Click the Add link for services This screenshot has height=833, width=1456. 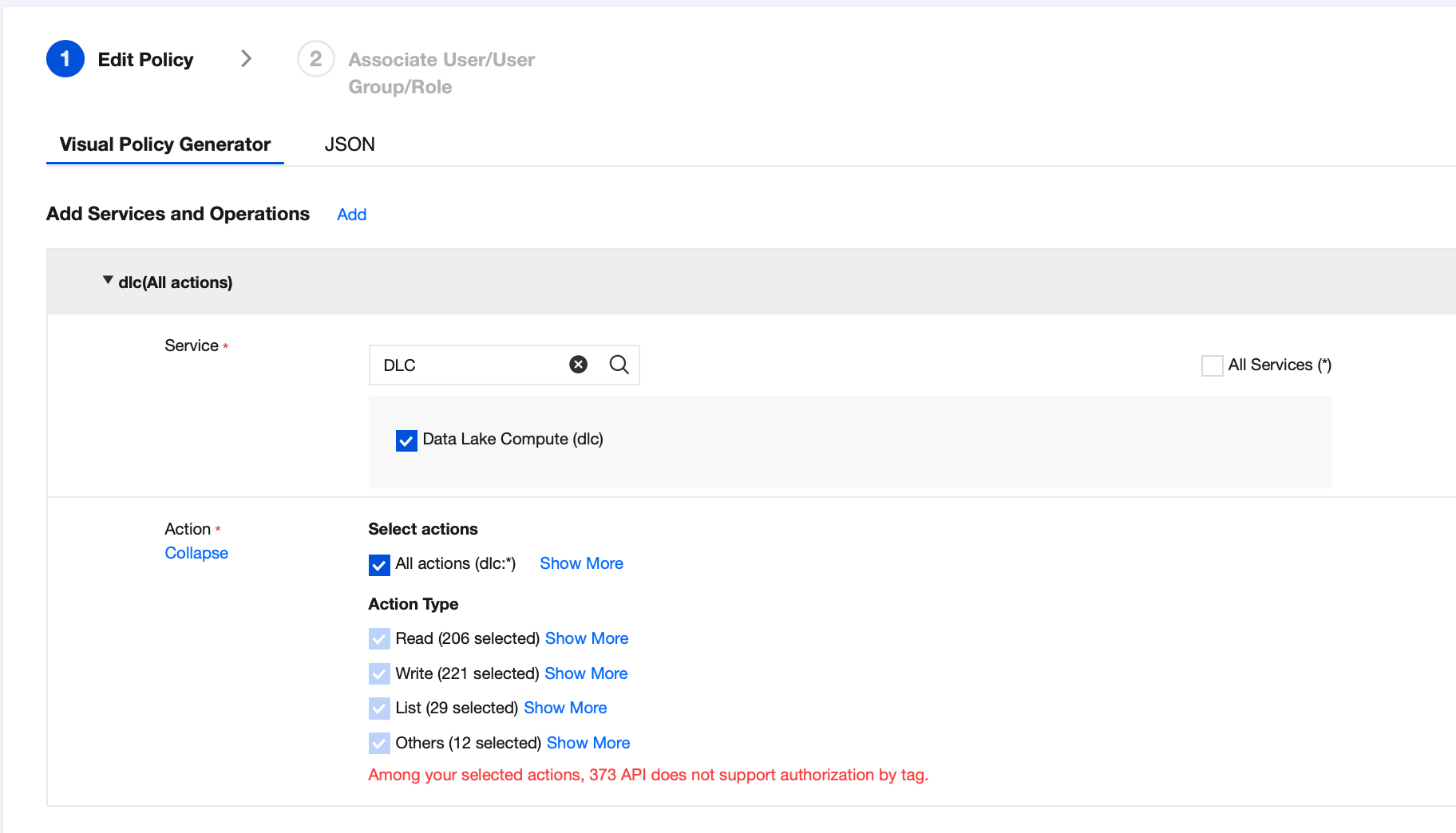click(x=351, y=215)
